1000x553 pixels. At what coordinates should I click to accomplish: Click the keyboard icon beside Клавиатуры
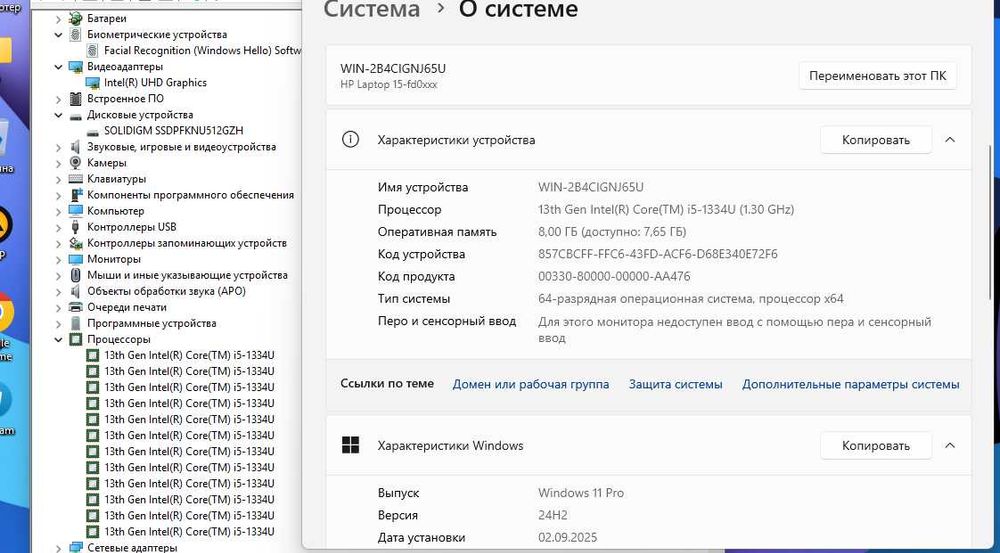(76, 179)
